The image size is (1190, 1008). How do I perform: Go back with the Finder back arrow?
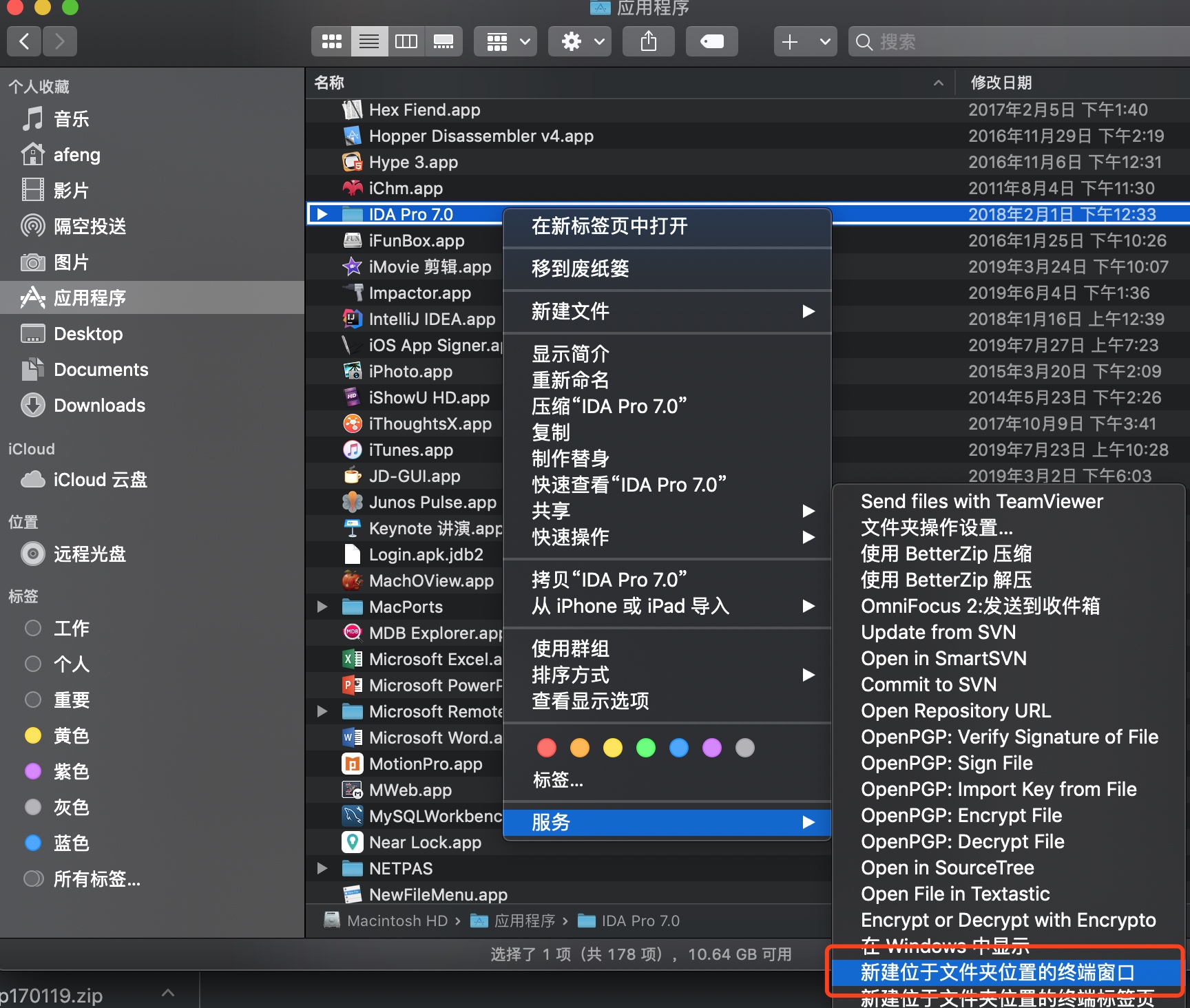(24, 41)
